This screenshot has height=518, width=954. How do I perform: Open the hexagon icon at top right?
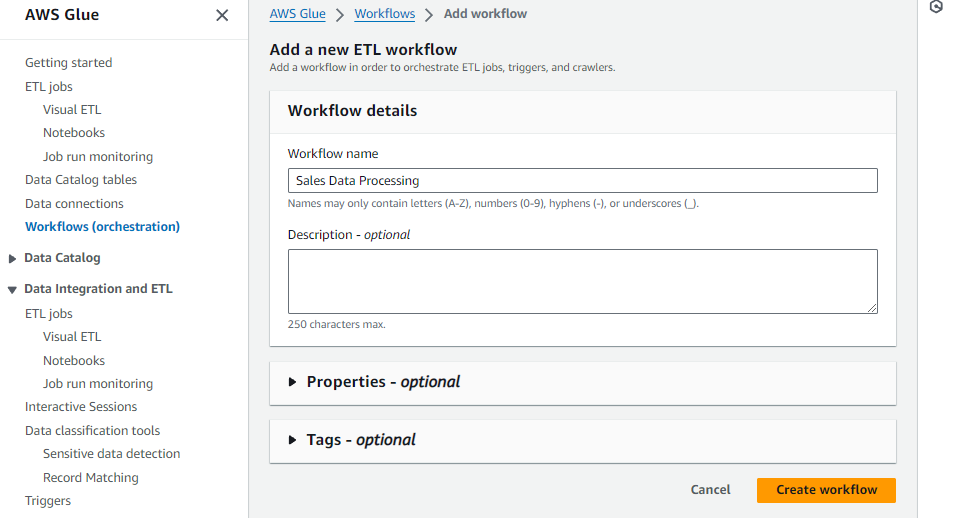[936, 7]
